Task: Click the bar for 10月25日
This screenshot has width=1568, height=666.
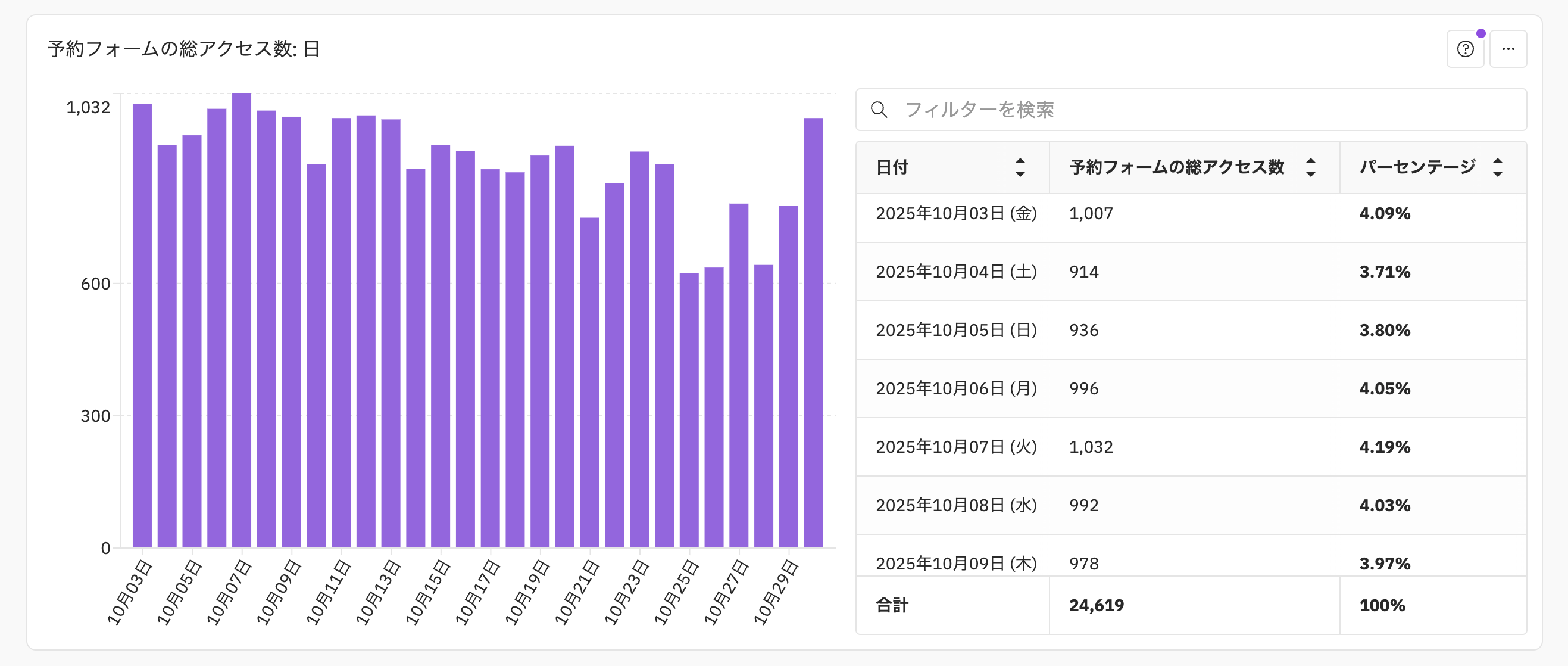Action: (x=689, y=410)
